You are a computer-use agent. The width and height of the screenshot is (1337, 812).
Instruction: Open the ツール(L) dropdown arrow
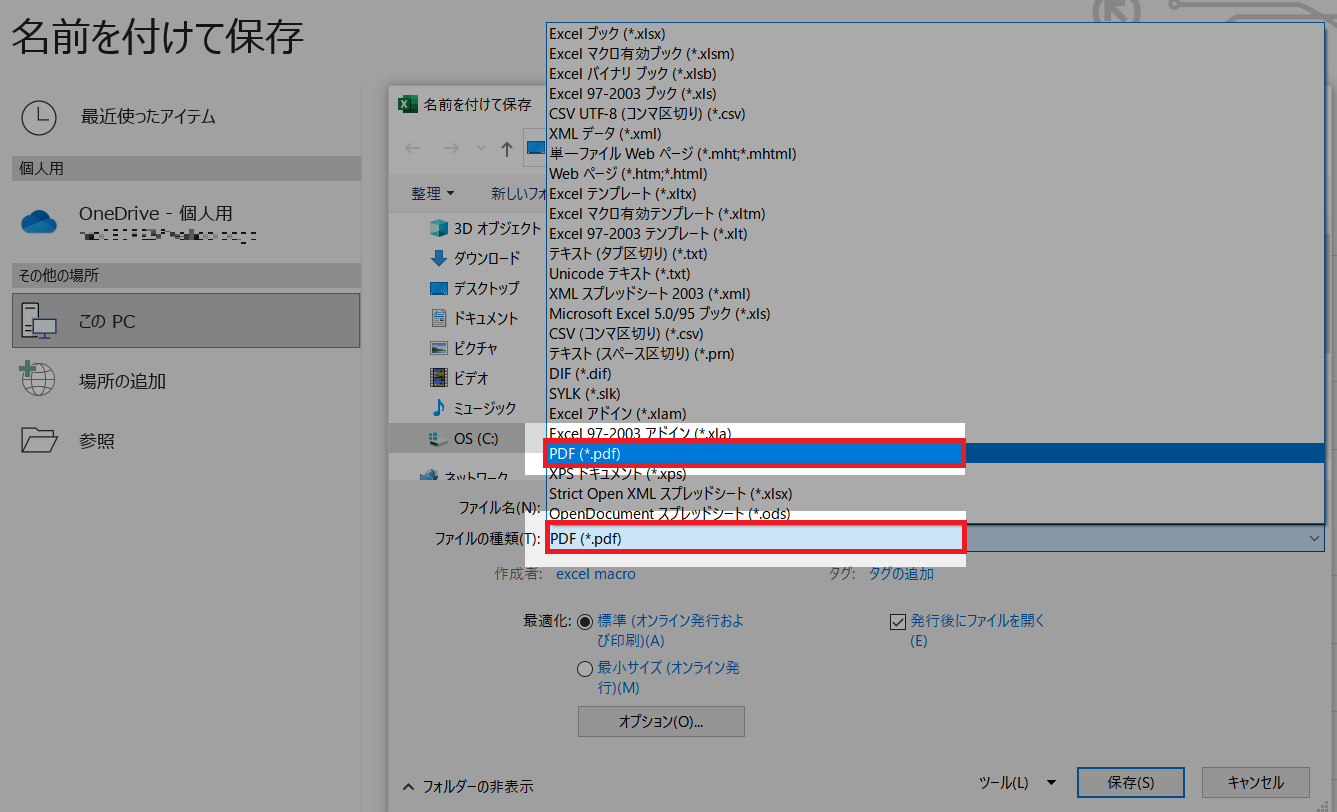click(1051, 782)
